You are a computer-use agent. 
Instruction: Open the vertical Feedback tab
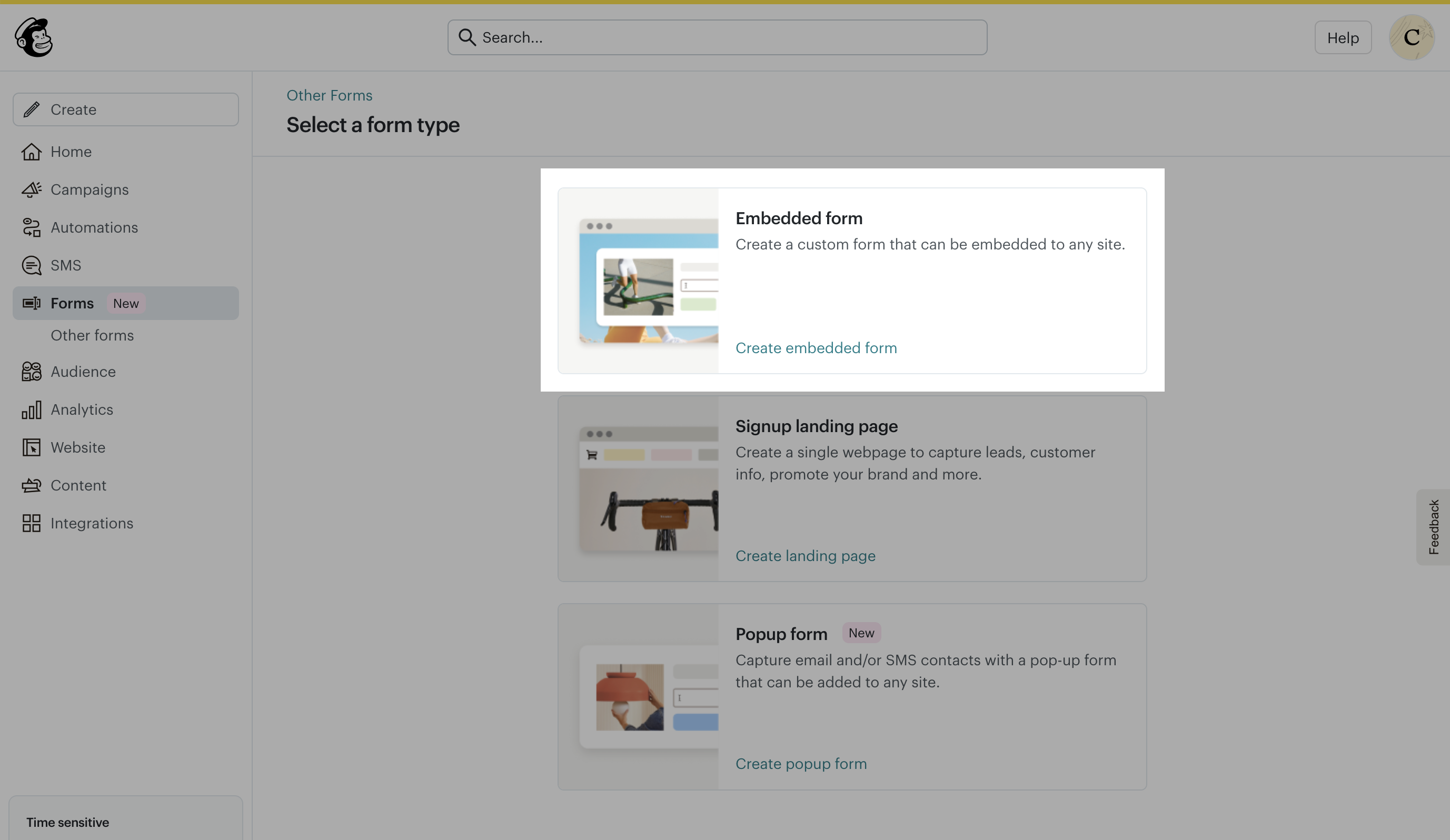pos(1433,527)
